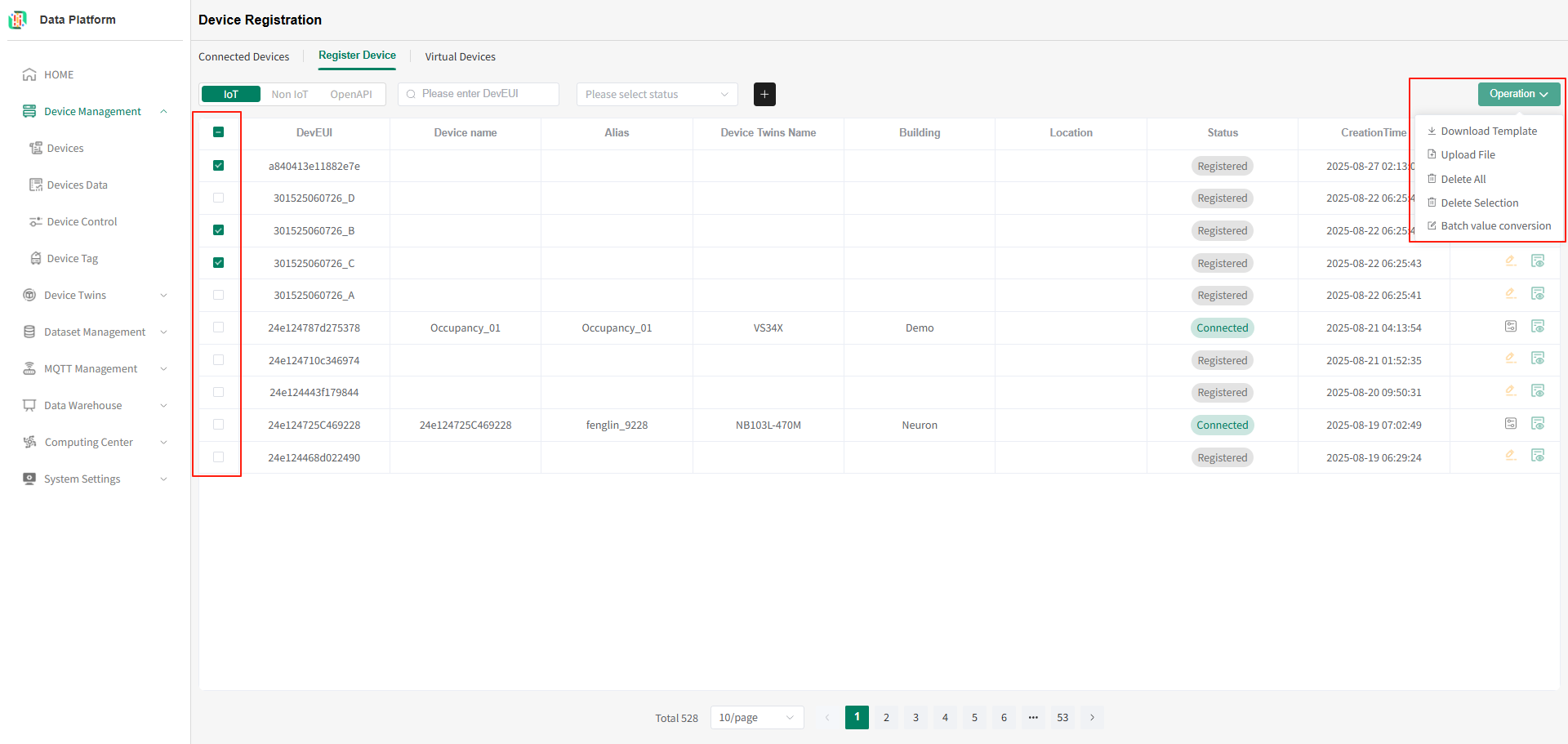Open the view details icon for device 24e124787d275378
The image size is (1568, 744).
click(x=1538, y=327)
